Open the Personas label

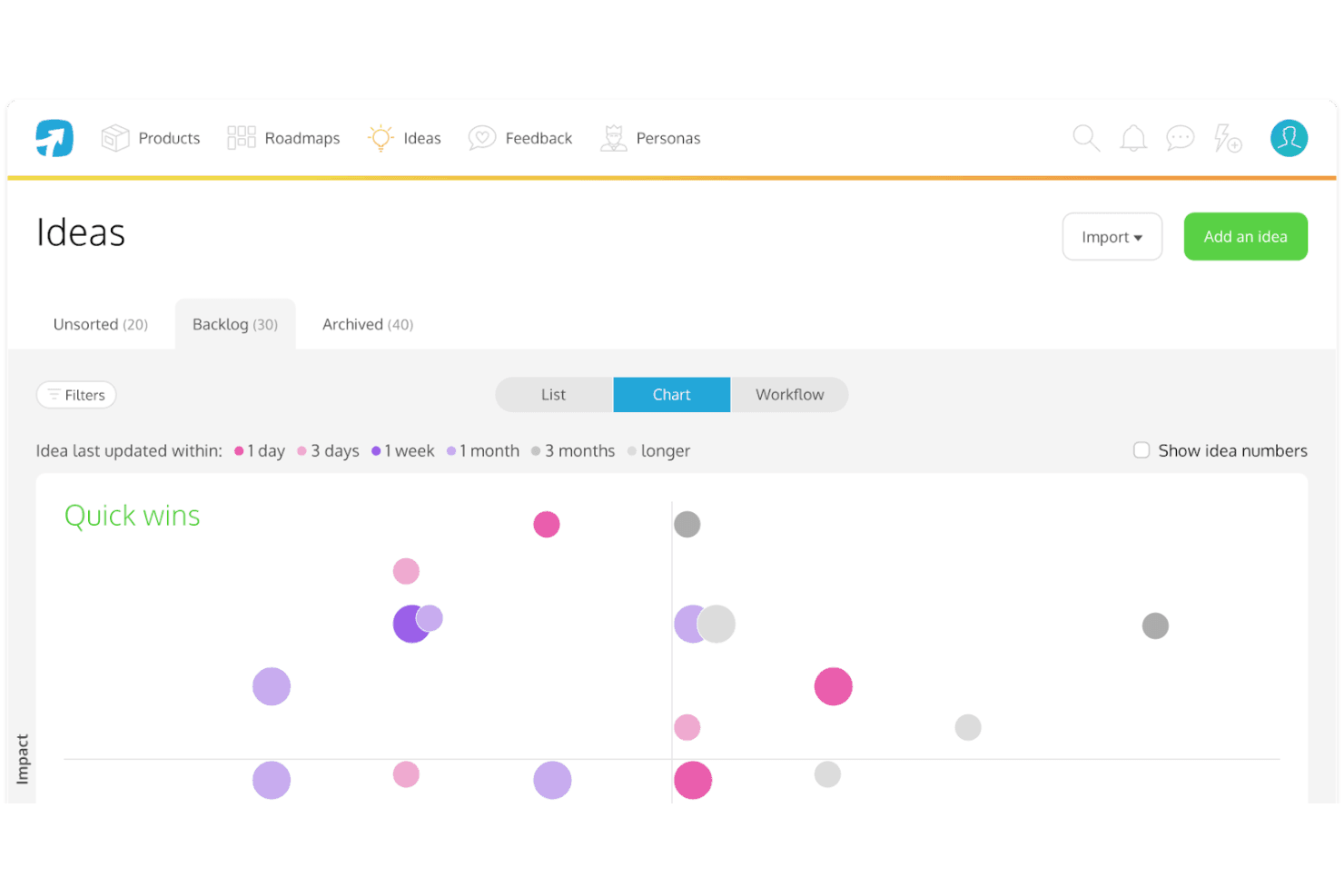(668, 138)
